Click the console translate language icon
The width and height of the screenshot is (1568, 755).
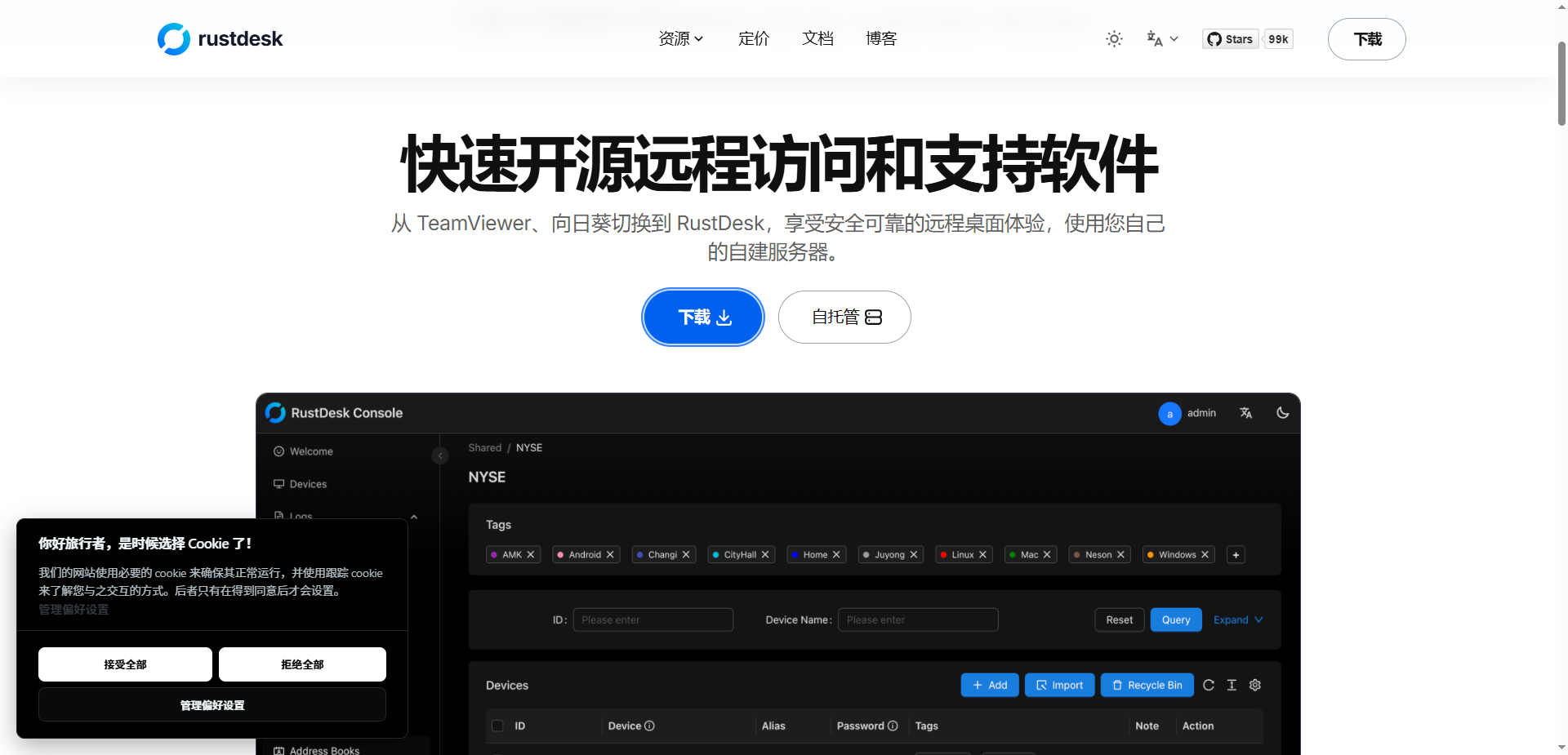click(x=1245, y=413)
